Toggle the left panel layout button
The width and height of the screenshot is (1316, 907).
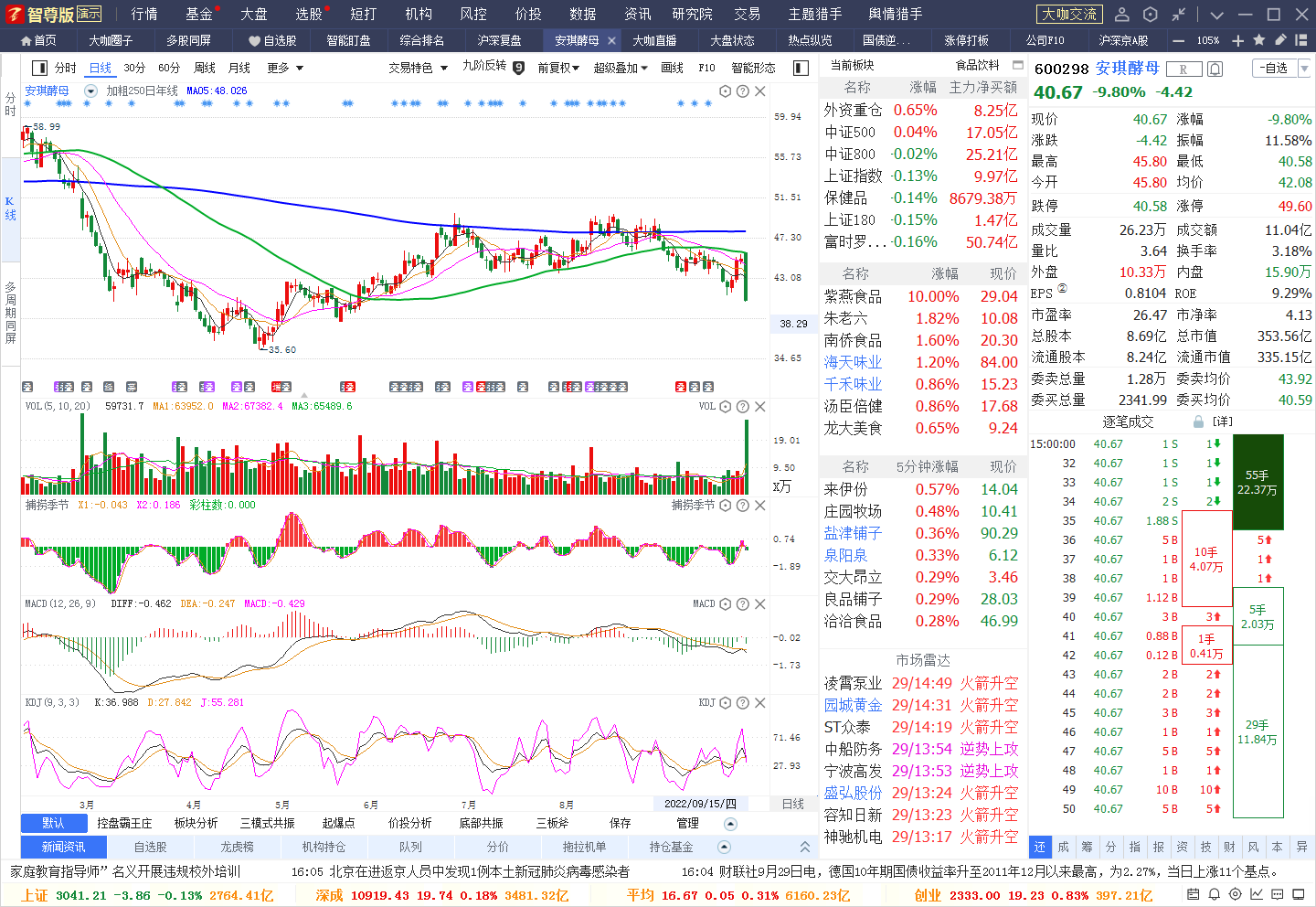(x=39, y=68)
